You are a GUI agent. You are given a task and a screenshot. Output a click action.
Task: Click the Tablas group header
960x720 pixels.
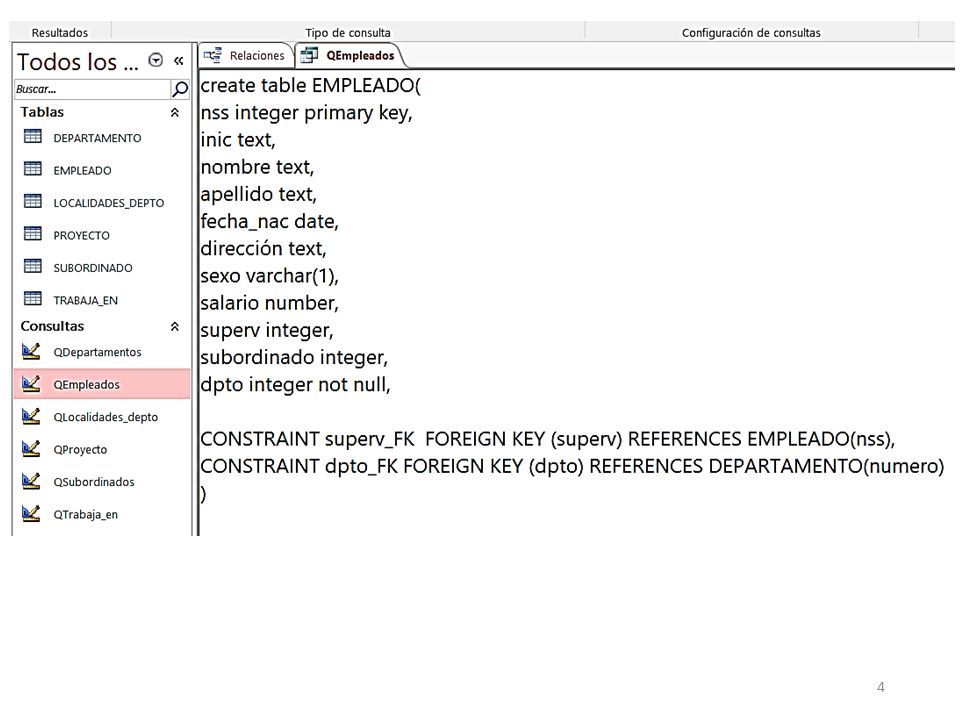(x=42, y=112)
